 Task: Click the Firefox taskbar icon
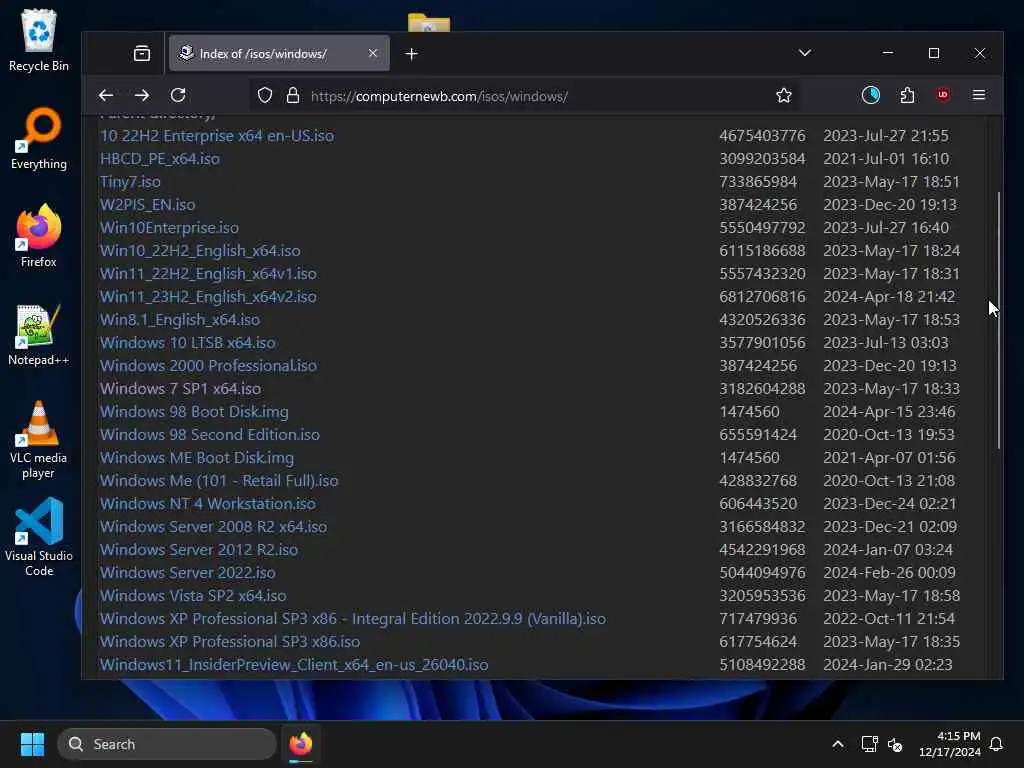tap(300, 744)
